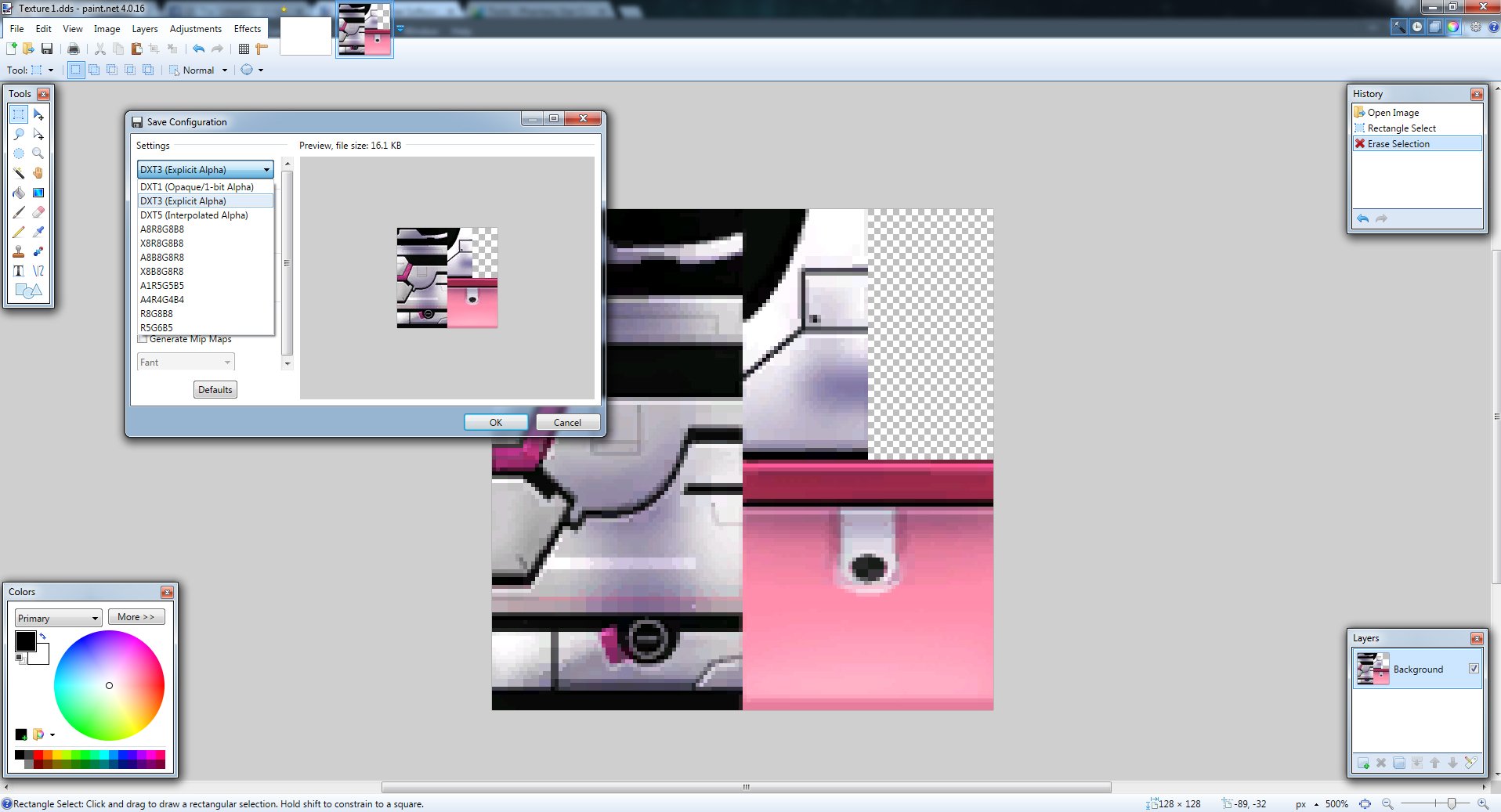
Task: Click the black primary color swatch
Action: [x=25, y=641]
